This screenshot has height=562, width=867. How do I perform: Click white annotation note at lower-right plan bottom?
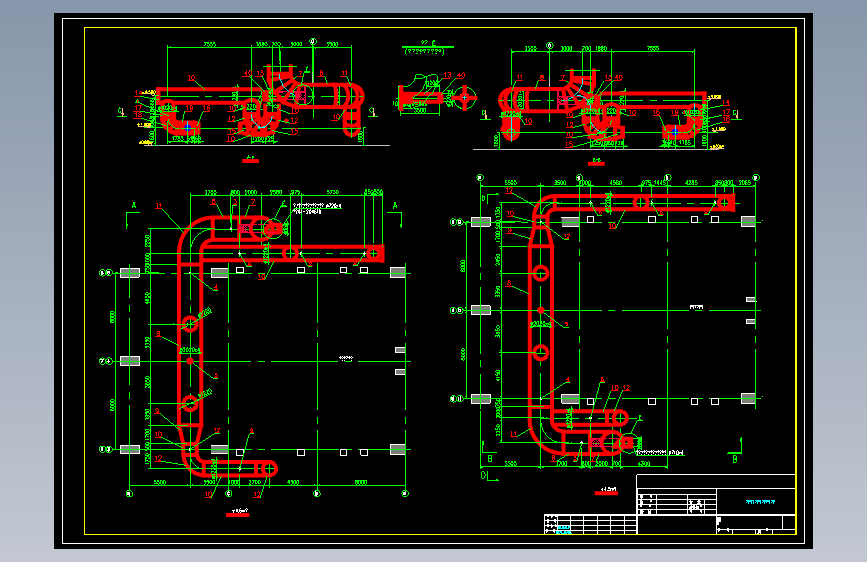tap(660, 452)
